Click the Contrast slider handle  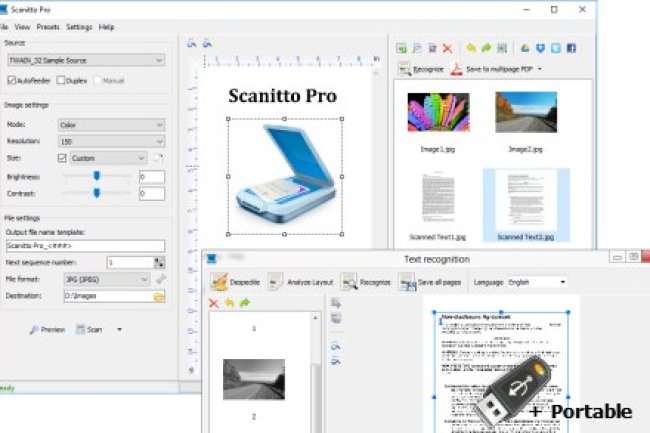[97, 193]
